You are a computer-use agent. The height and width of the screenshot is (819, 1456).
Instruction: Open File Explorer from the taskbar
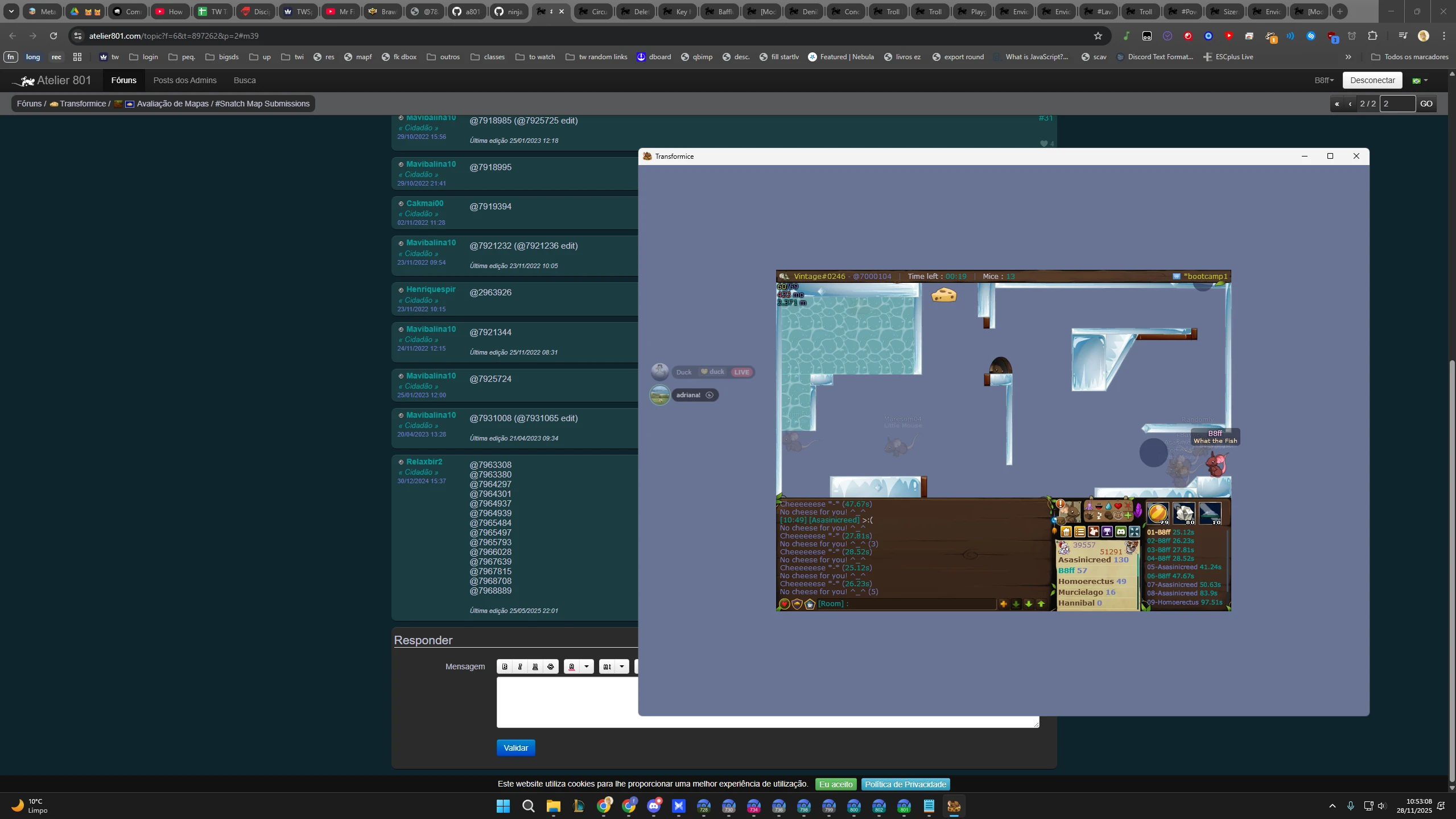(x=554, y=806)
